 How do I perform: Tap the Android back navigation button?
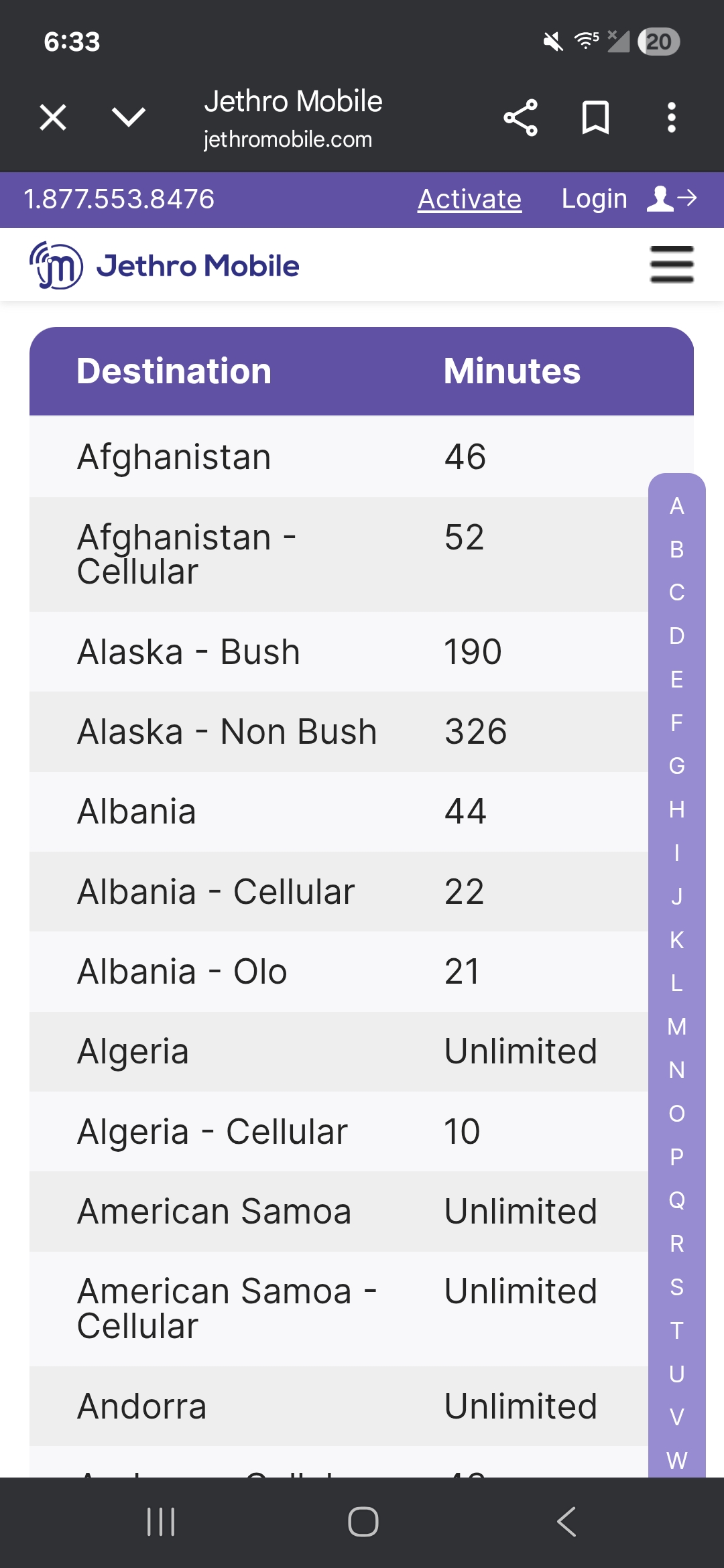566,1522
